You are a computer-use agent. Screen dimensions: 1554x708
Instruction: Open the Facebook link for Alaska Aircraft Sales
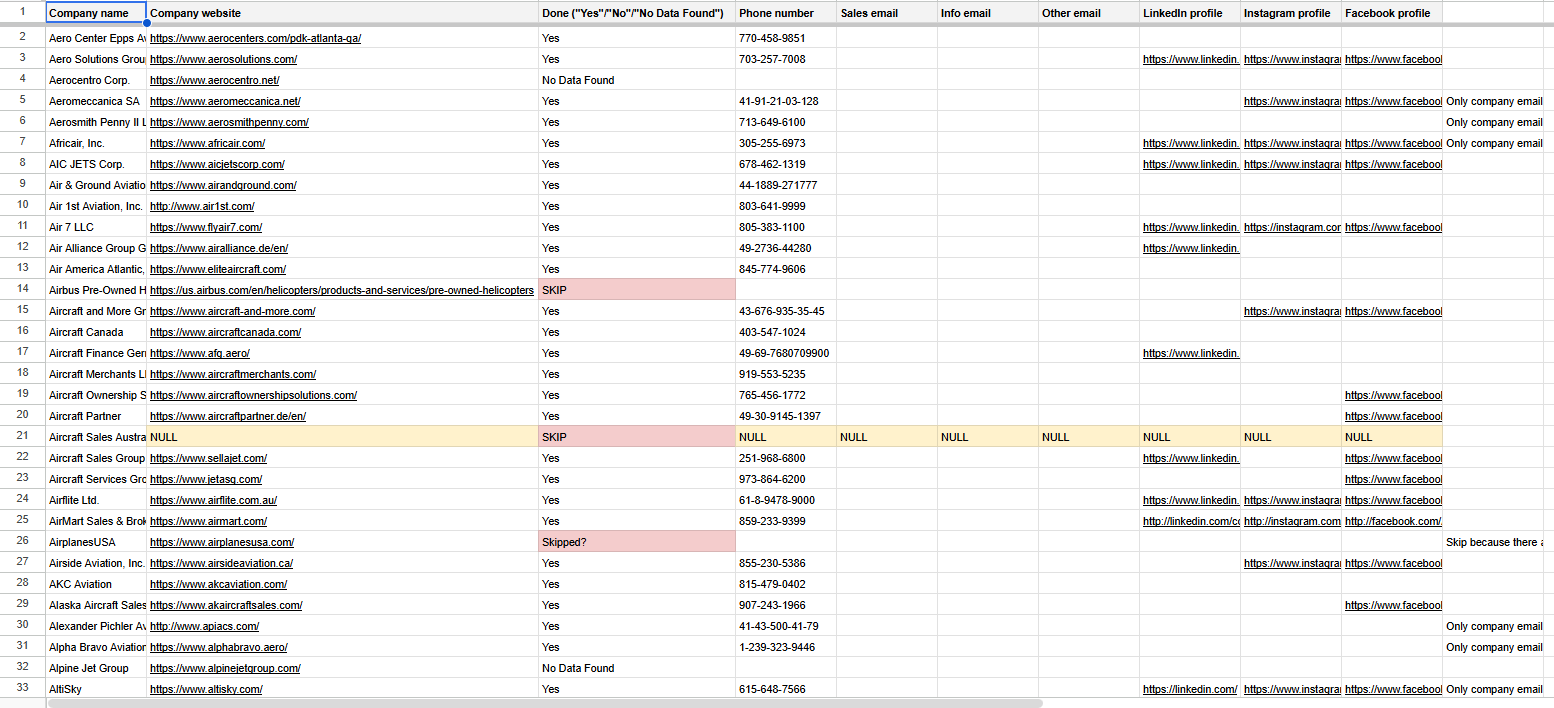(1394, 605)
